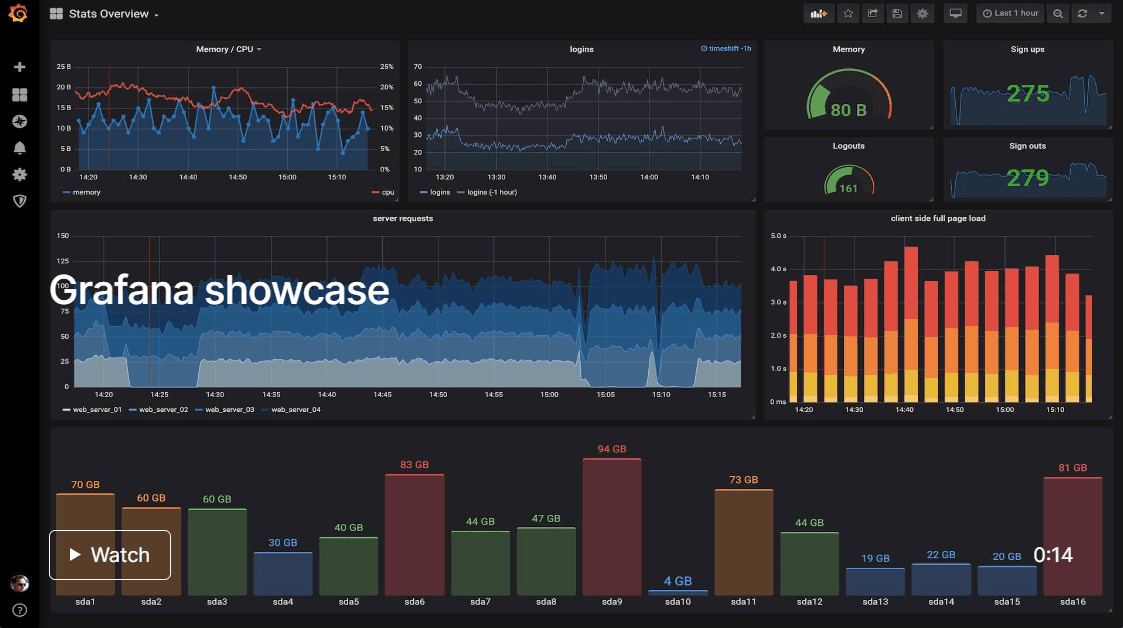The height and width of the screenshot is (628, 1123).
Task: Open Dashboards from the sidebar icon
Action: coord(19,95)
